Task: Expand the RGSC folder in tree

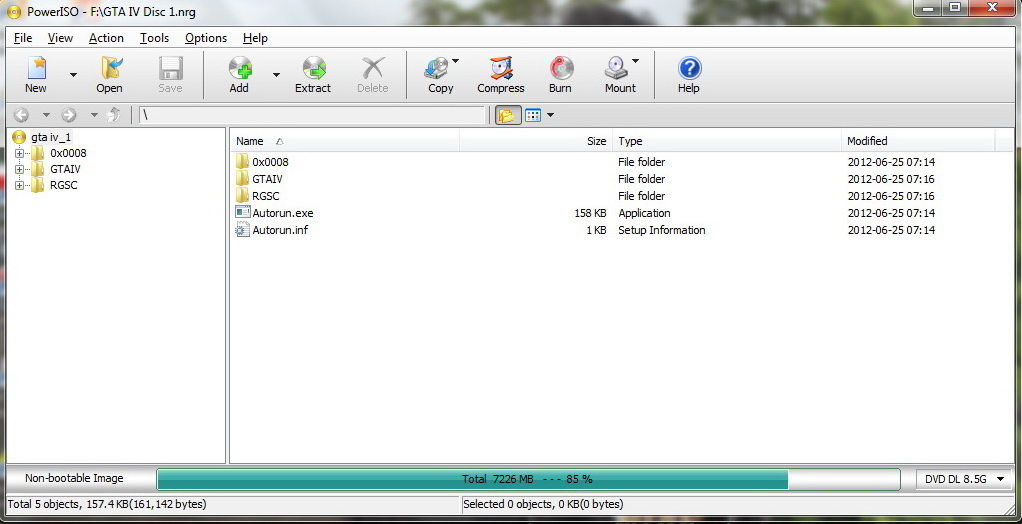Action: point(19,185)
